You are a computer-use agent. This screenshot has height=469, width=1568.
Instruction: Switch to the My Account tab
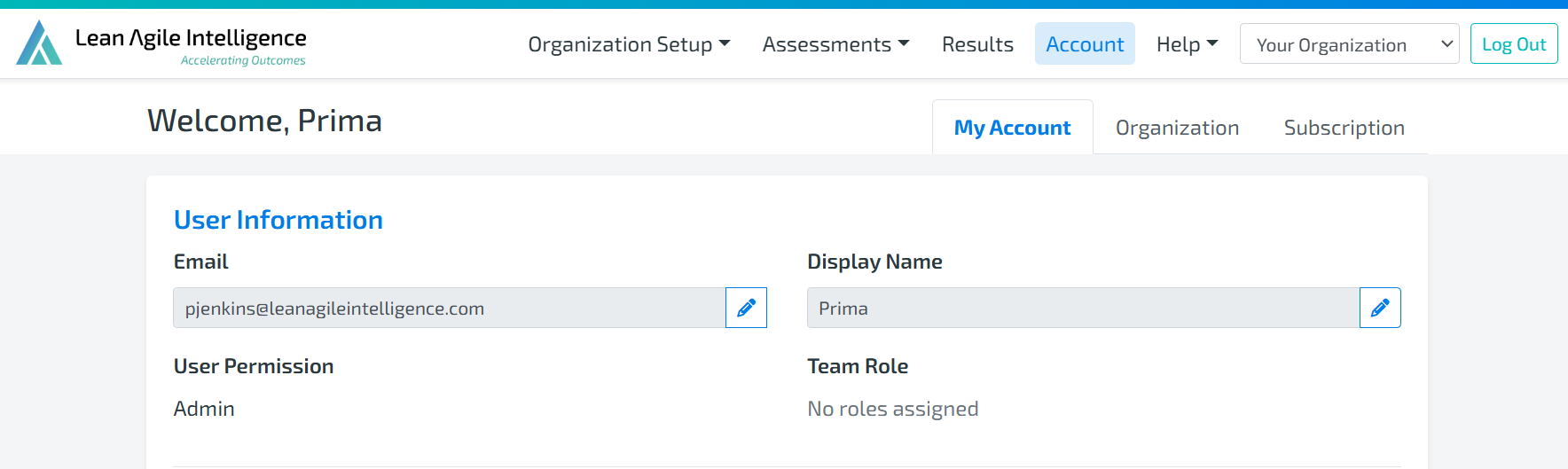tap(1012, 128)
